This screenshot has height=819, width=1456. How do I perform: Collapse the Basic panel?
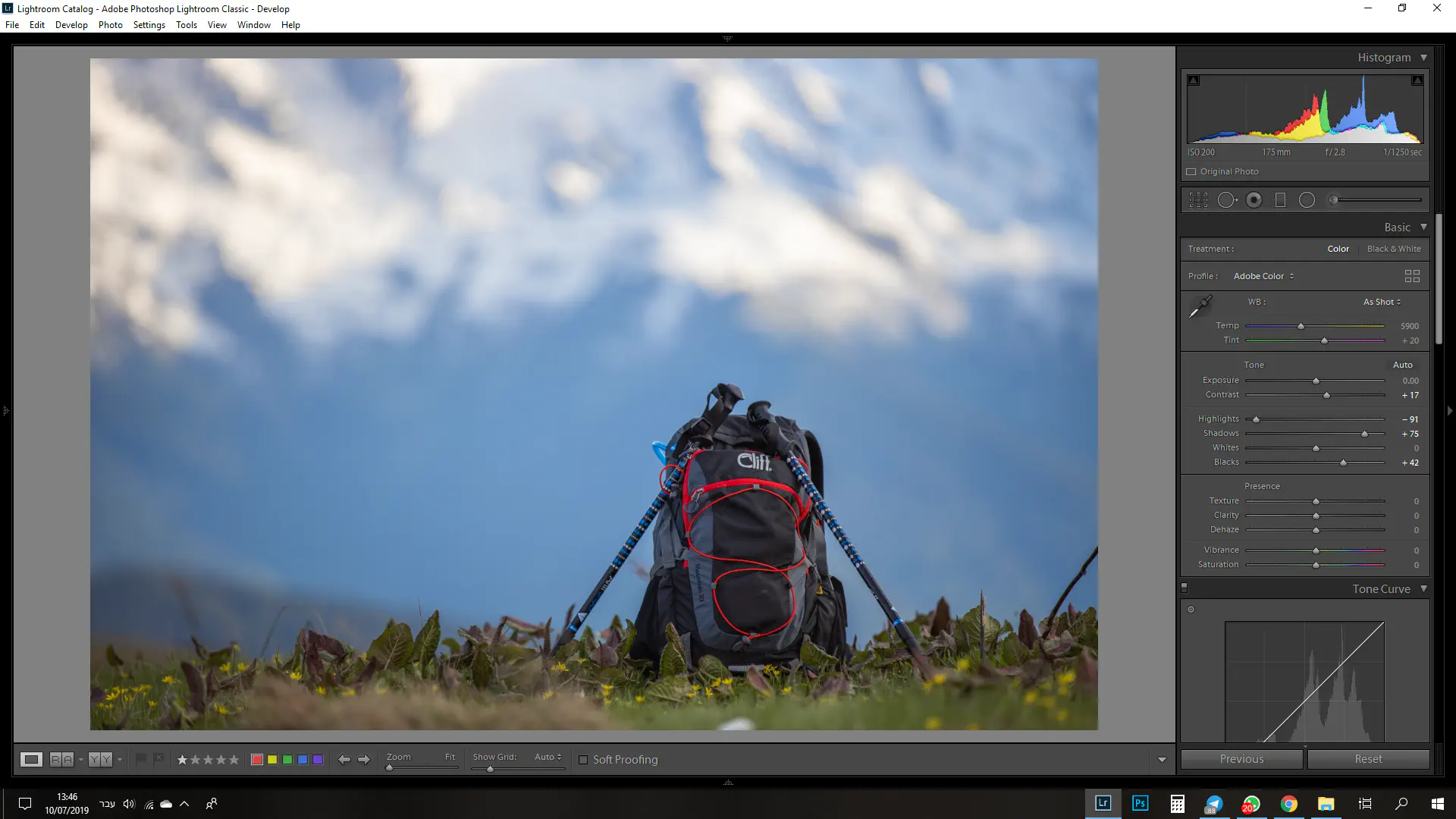tap(1423, 227)
